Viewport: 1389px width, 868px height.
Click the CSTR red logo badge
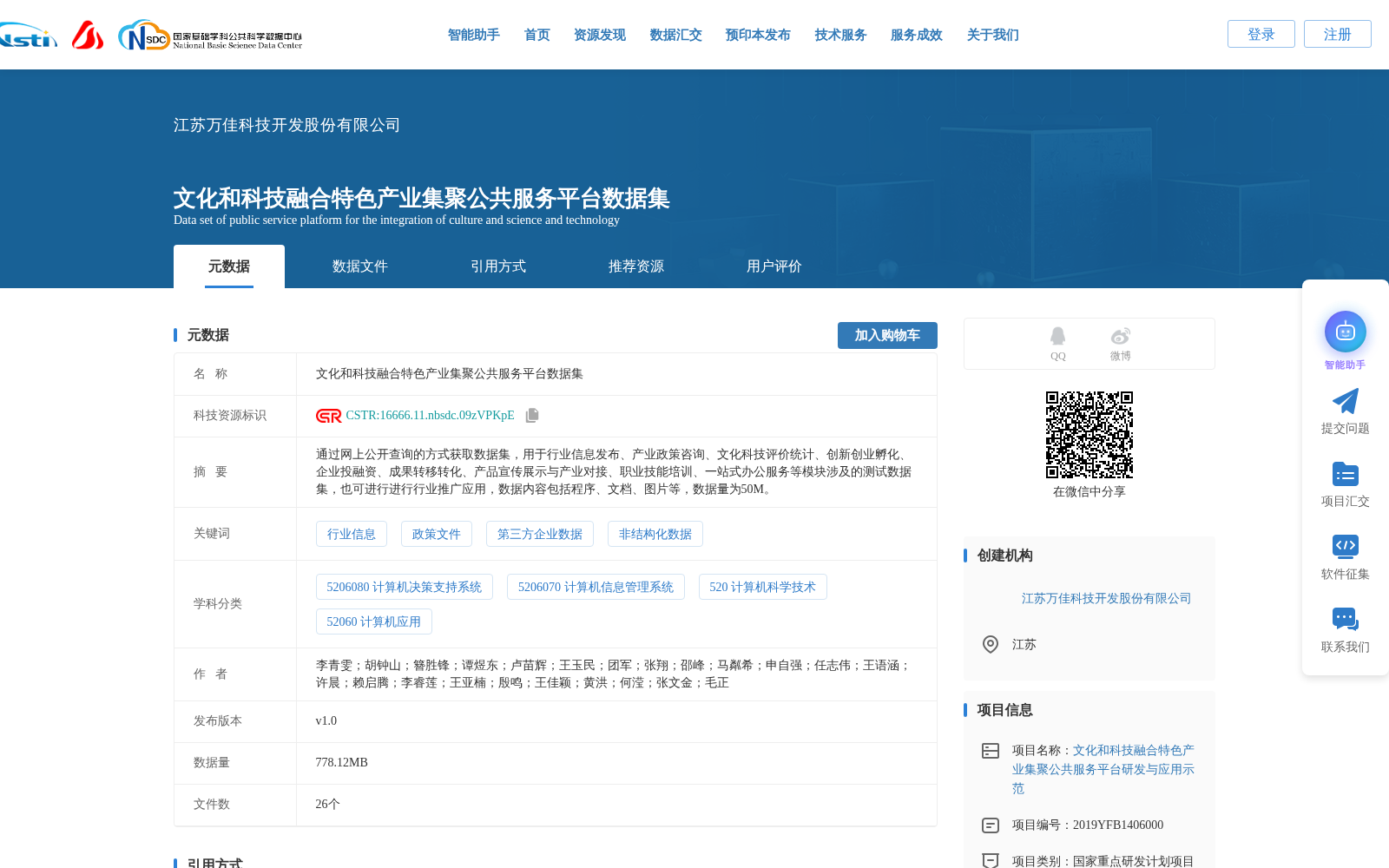click(x=329, y=416)
